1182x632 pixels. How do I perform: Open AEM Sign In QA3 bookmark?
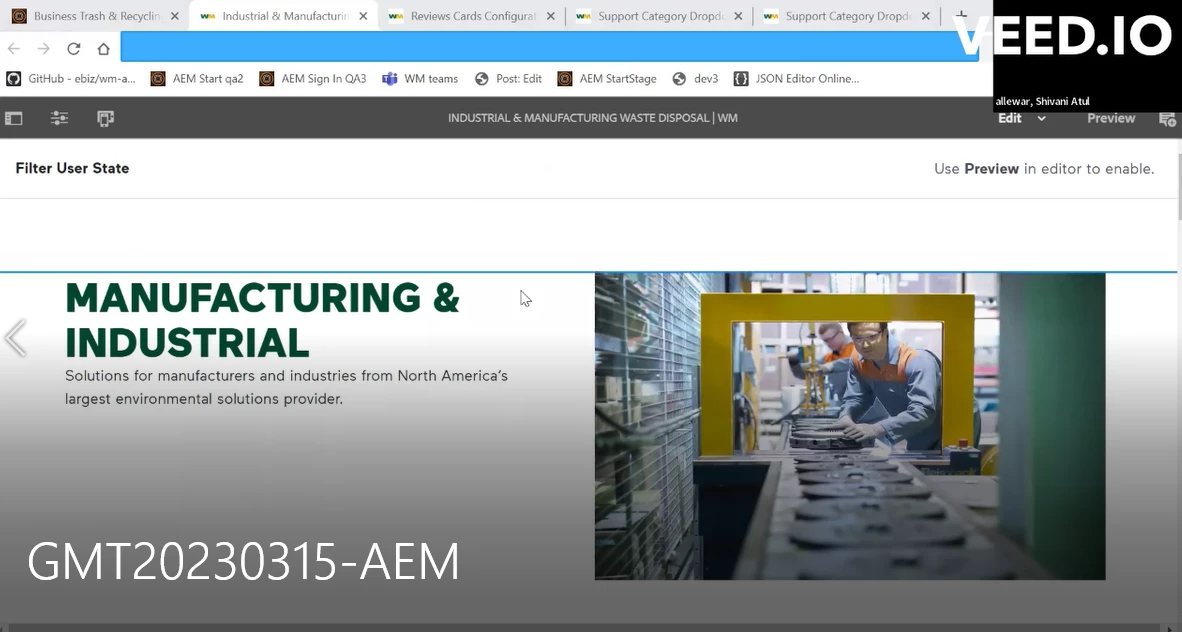click(x=313, y=78)
